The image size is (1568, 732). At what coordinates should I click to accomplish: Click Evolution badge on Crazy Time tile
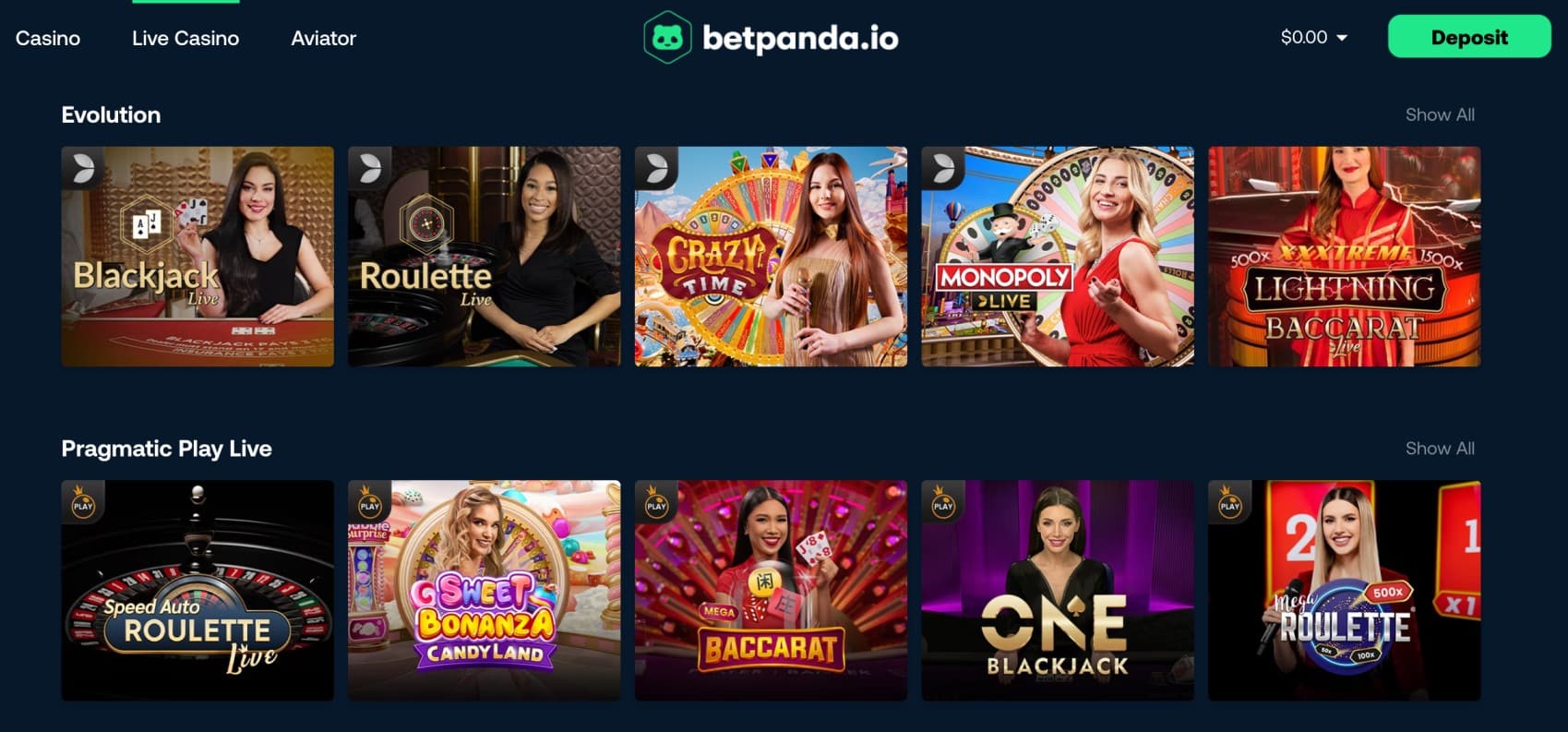[x=657, y=168]
